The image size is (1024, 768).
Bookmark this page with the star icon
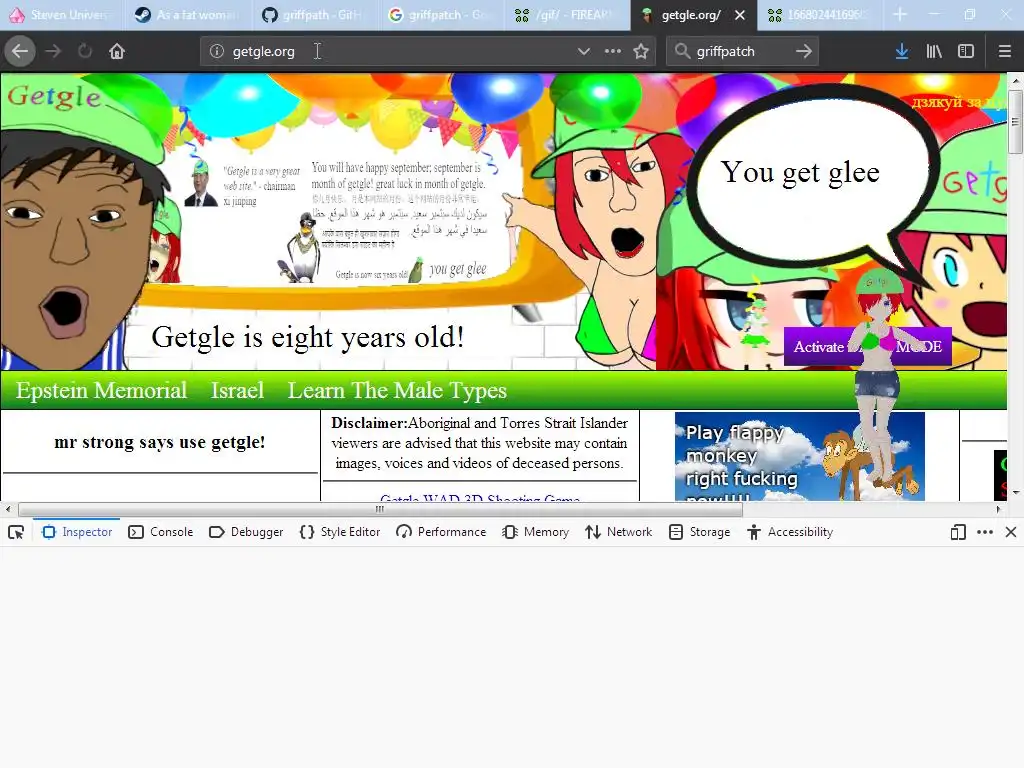click(x=641, y=51)
